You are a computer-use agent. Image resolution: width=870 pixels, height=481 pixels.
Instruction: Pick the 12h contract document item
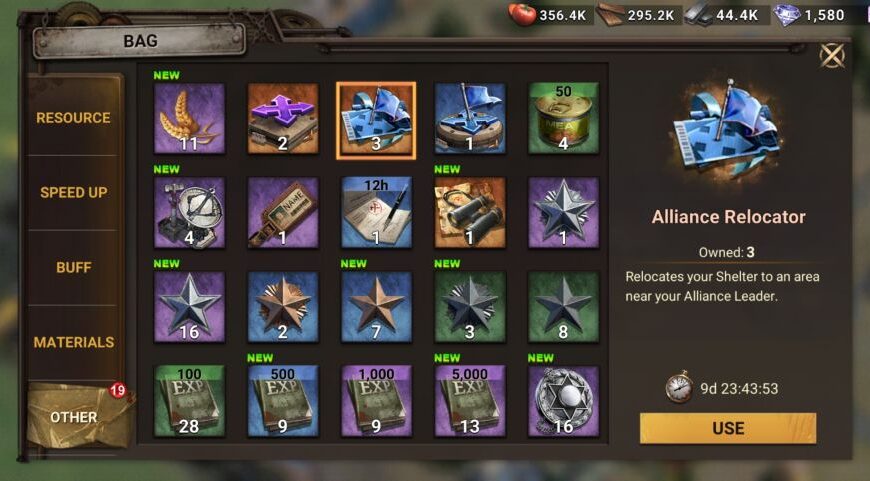(x=376, y=212)
